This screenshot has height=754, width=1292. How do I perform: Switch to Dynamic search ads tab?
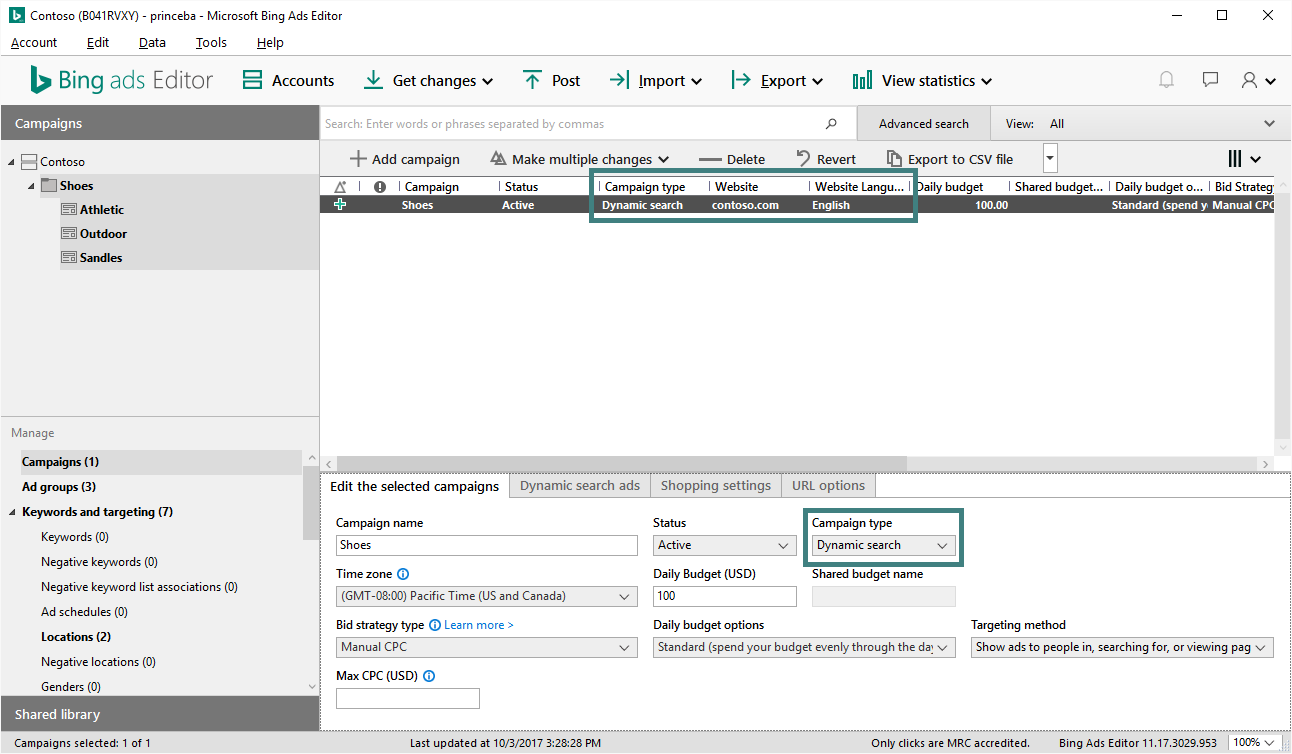580,486
